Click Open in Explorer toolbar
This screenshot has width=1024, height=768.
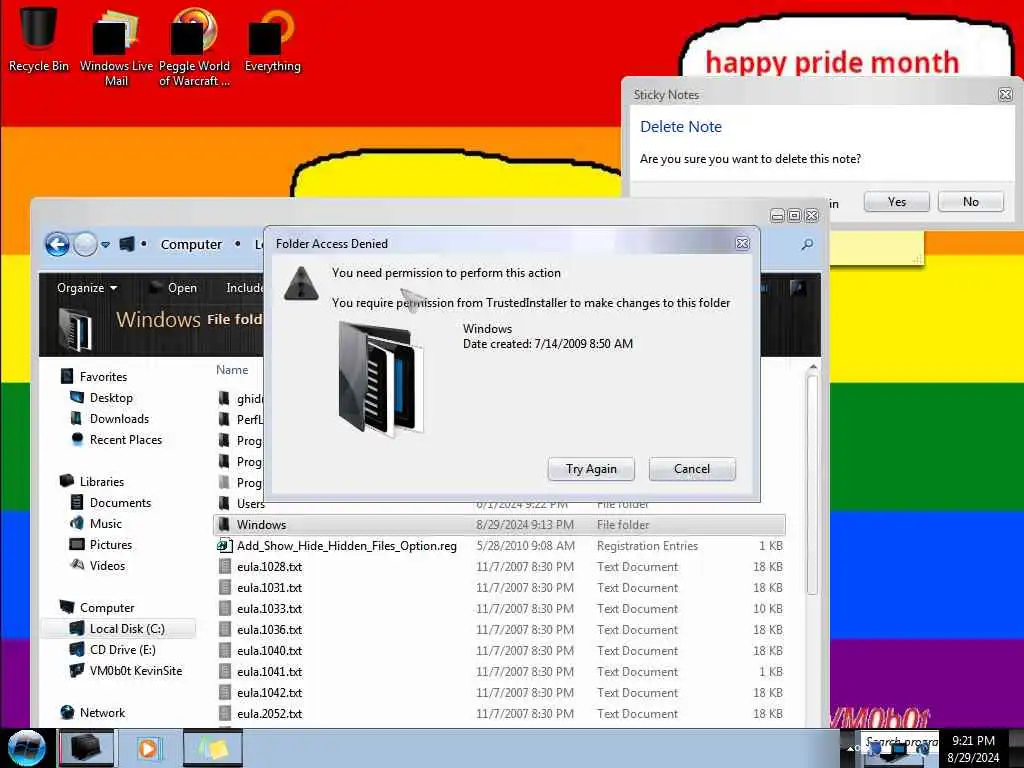[x=174, y=288]
